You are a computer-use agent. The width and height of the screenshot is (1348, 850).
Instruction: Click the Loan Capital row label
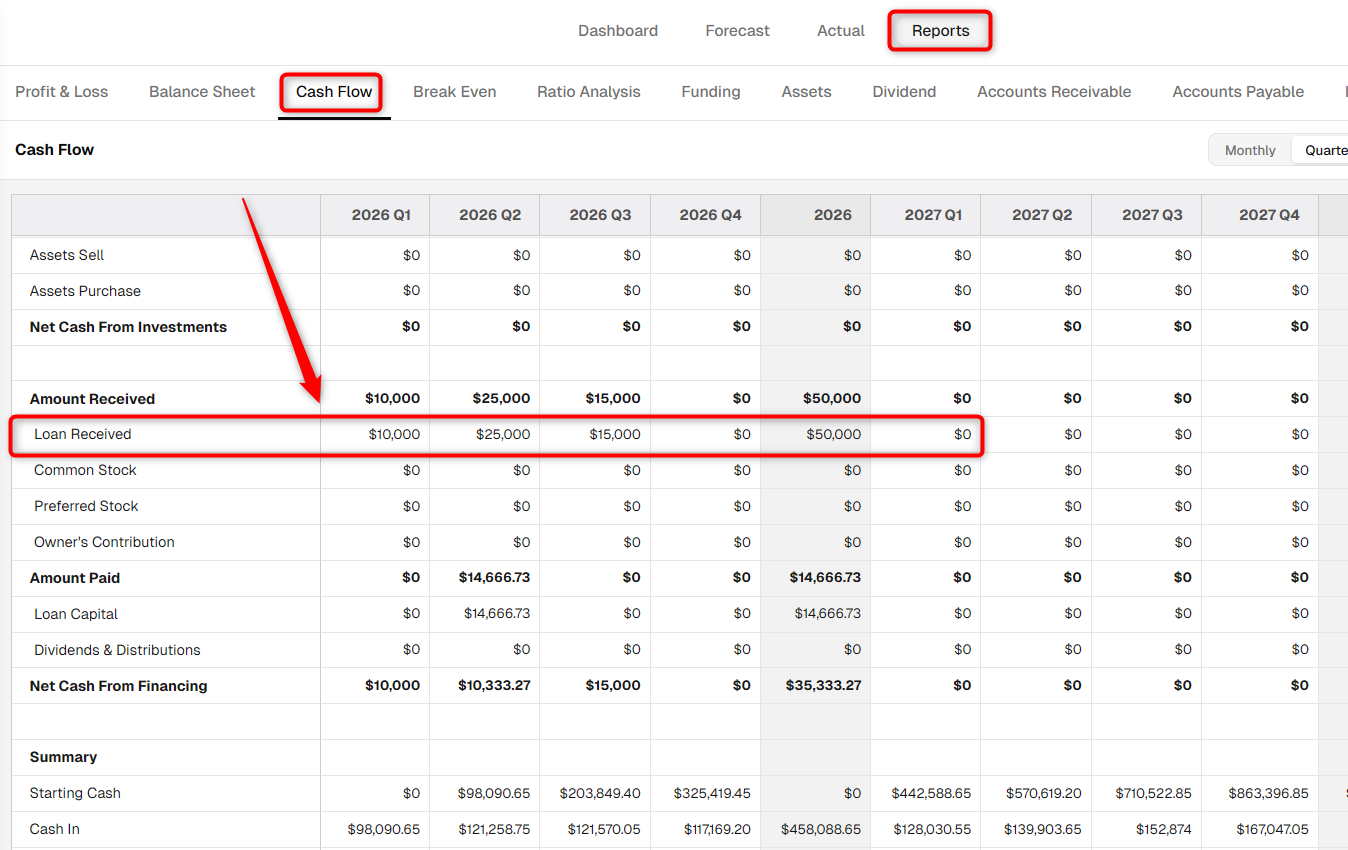point(76,614)
